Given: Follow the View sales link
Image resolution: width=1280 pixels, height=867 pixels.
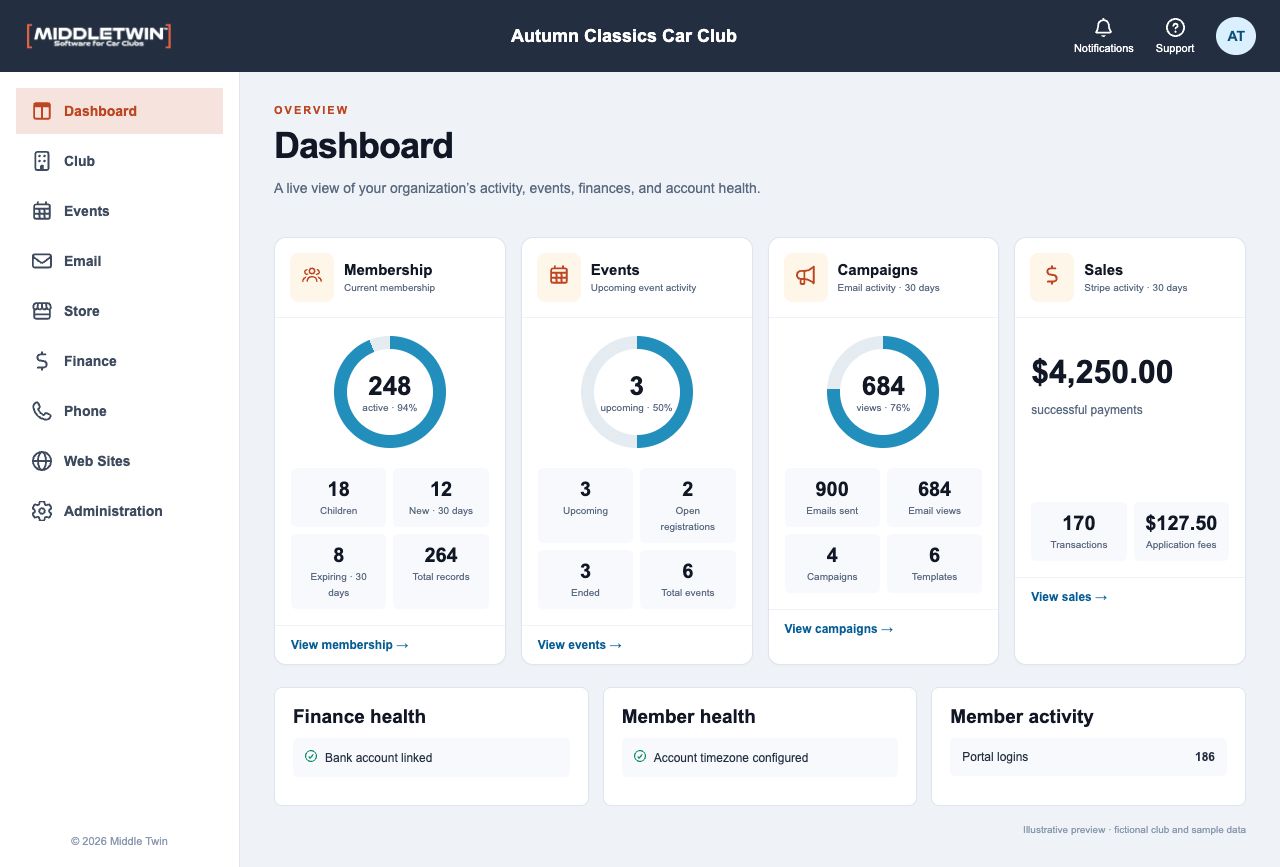Looking at the screenshot, I should pyautogui.click(x=1069, y=597).
